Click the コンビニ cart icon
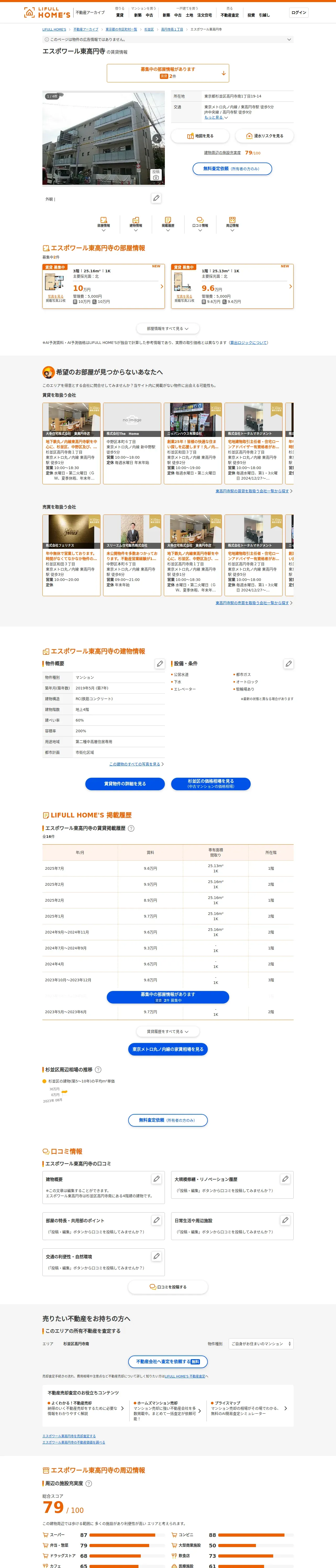The width and height of the screenshot is (336, 1568). pos(174,1535)
